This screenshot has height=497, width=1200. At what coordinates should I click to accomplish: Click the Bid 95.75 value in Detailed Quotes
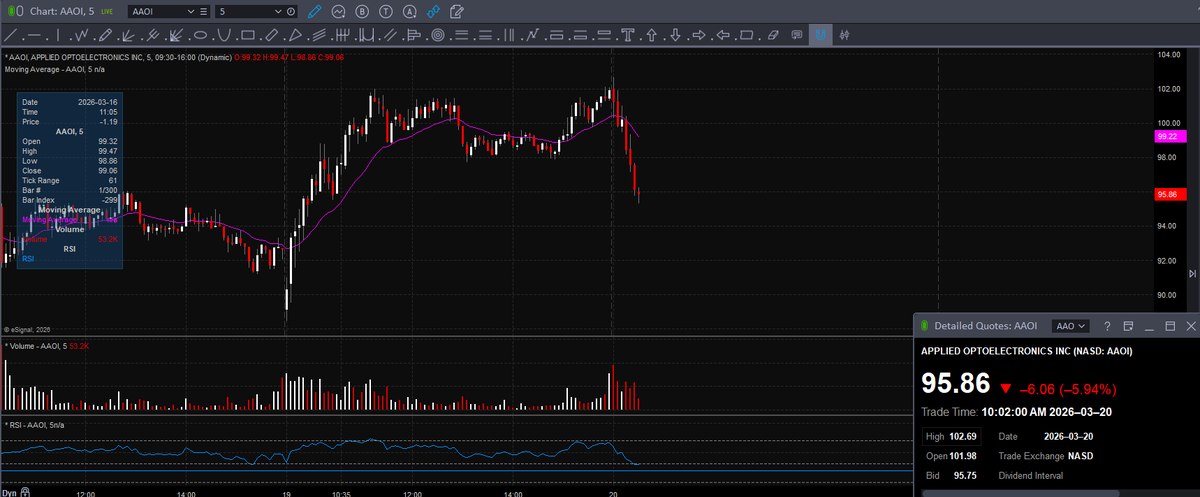[x=965, y=476]
